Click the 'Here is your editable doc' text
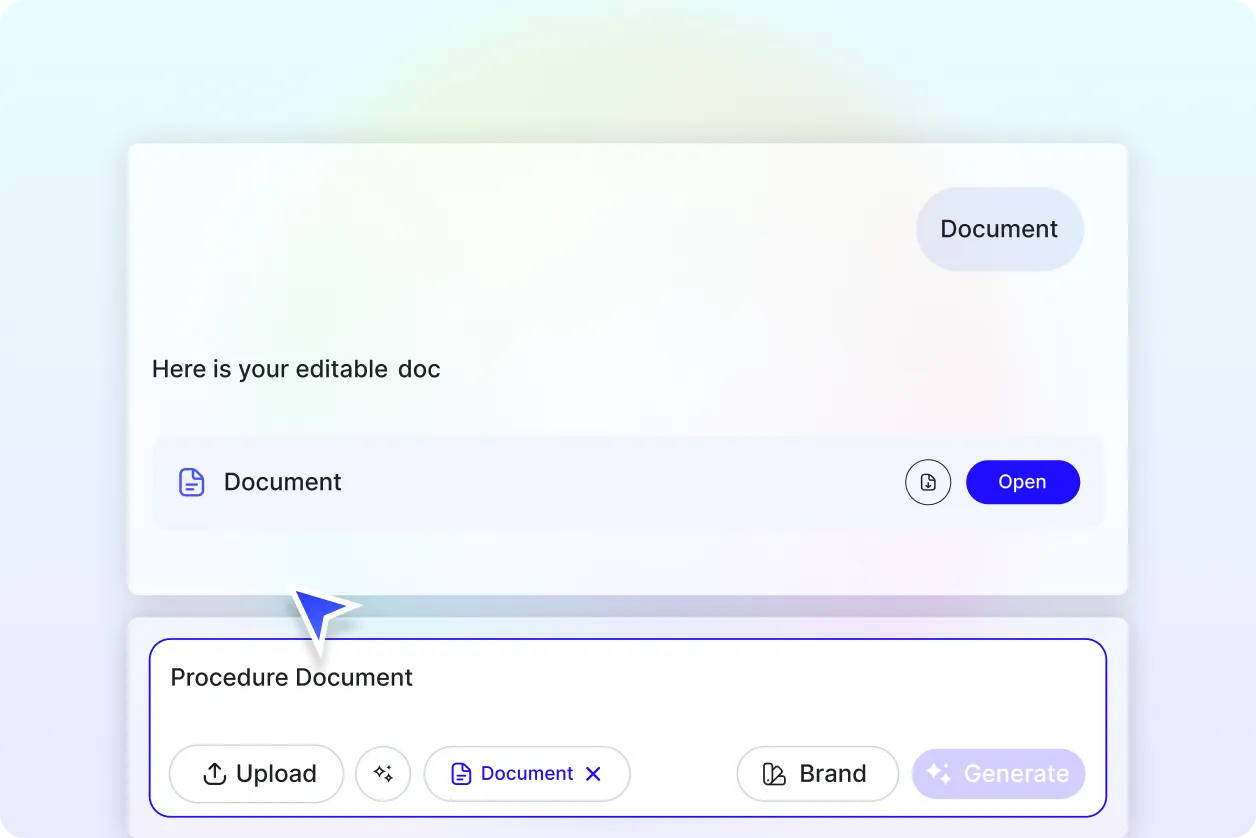 (296, 369)
